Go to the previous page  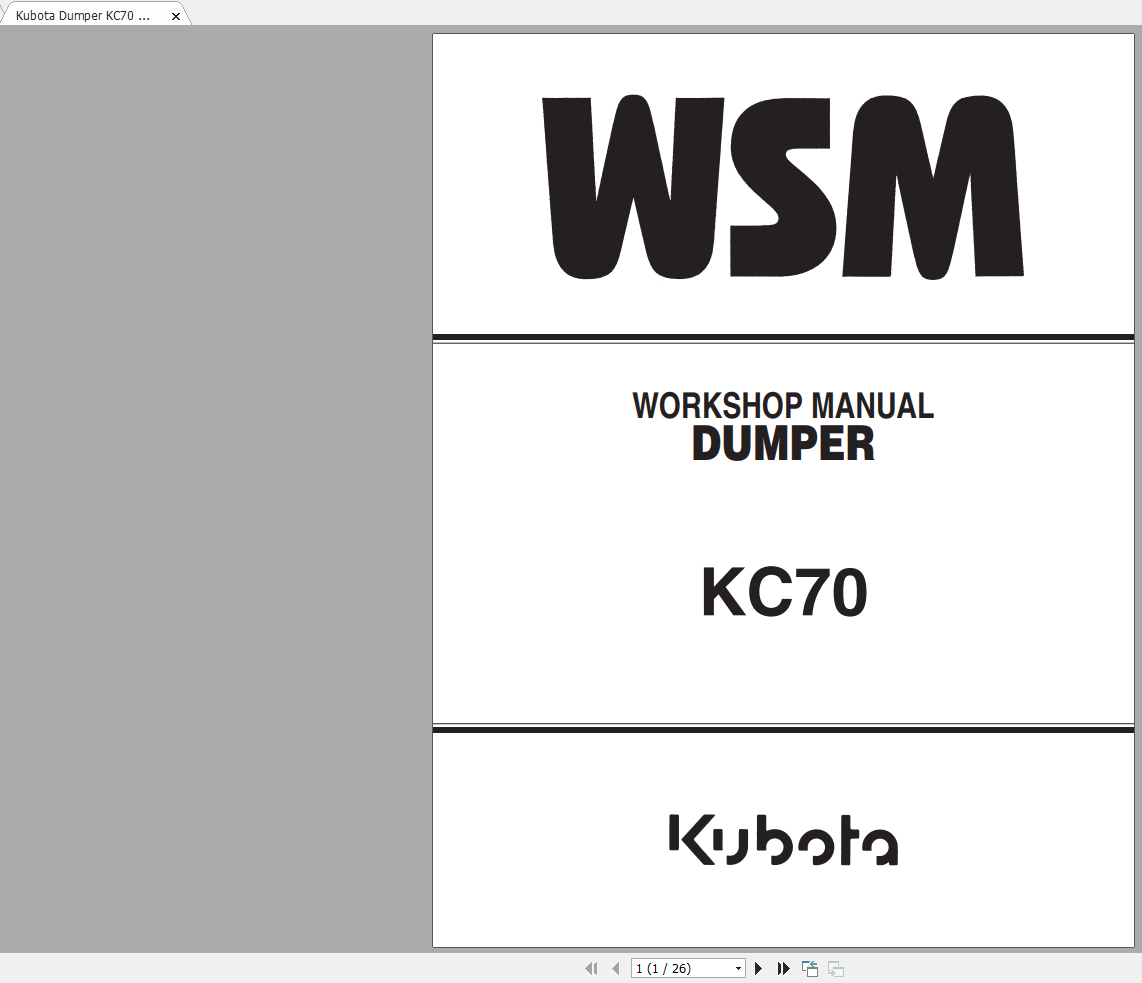616,968
